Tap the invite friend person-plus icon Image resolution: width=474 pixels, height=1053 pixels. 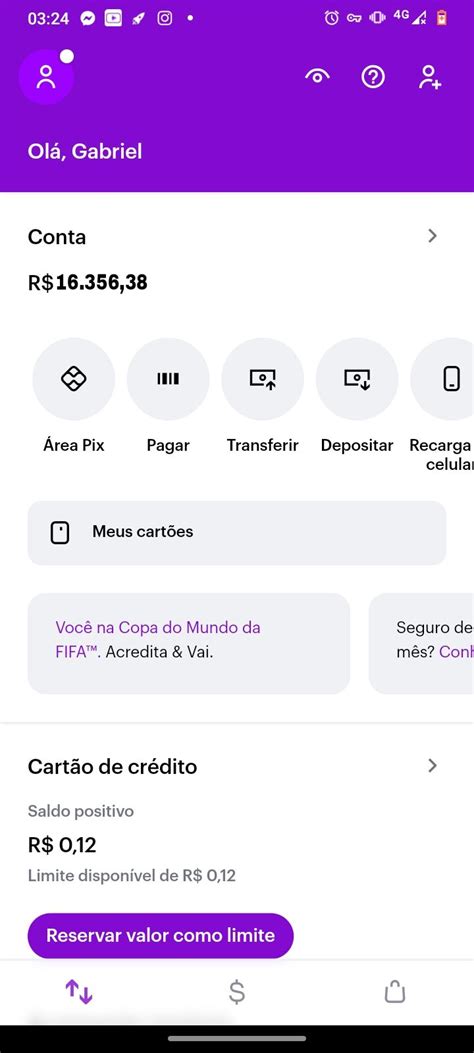tap(430, 77)
